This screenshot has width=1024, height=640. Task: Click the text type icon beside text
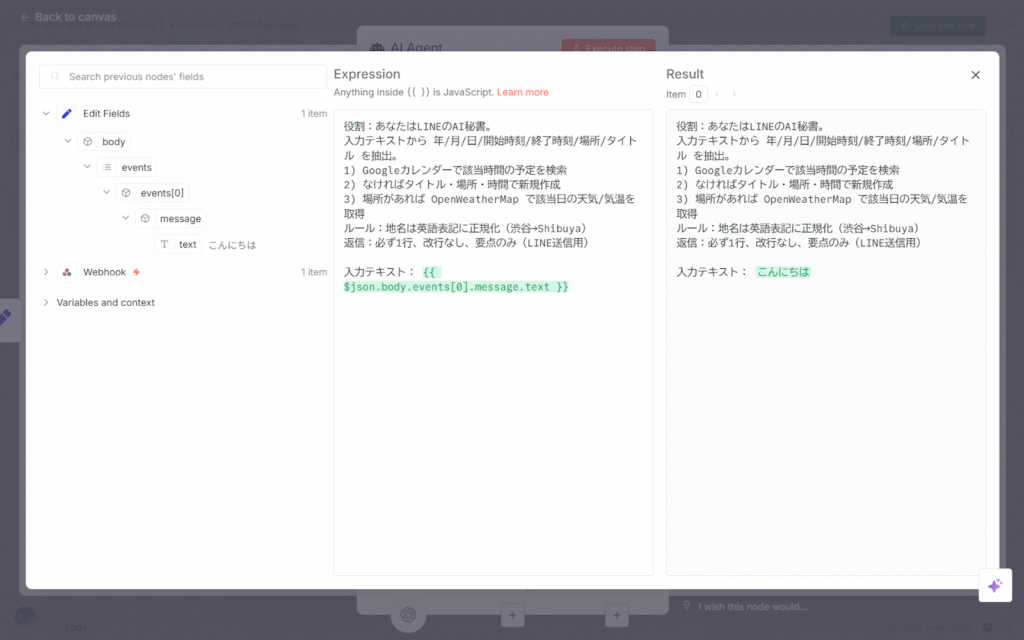[164, 244]
